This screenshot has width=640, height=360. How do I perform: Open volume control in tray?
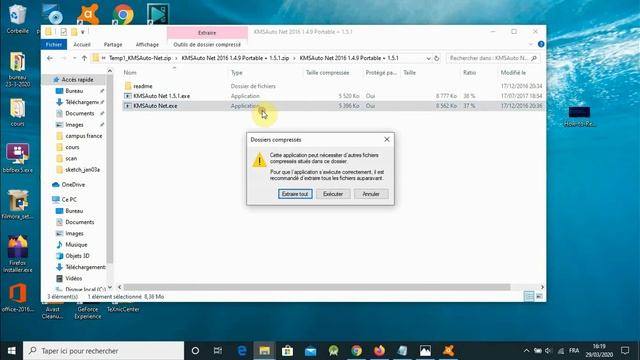[548, 351]
